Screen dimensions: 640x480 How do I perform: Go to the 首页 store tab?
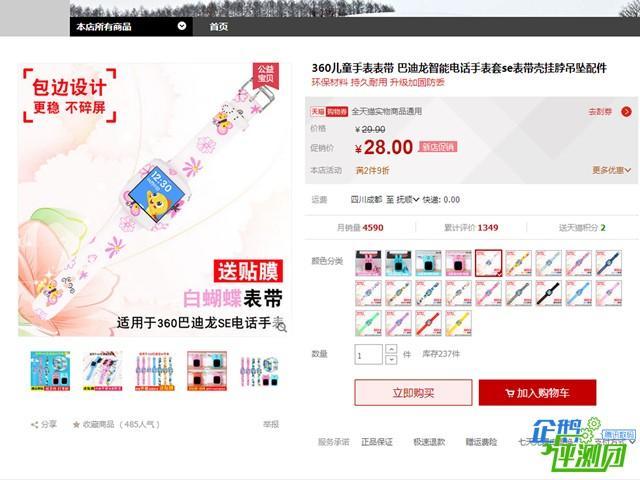pyautogui.click(x=219, y=27)
